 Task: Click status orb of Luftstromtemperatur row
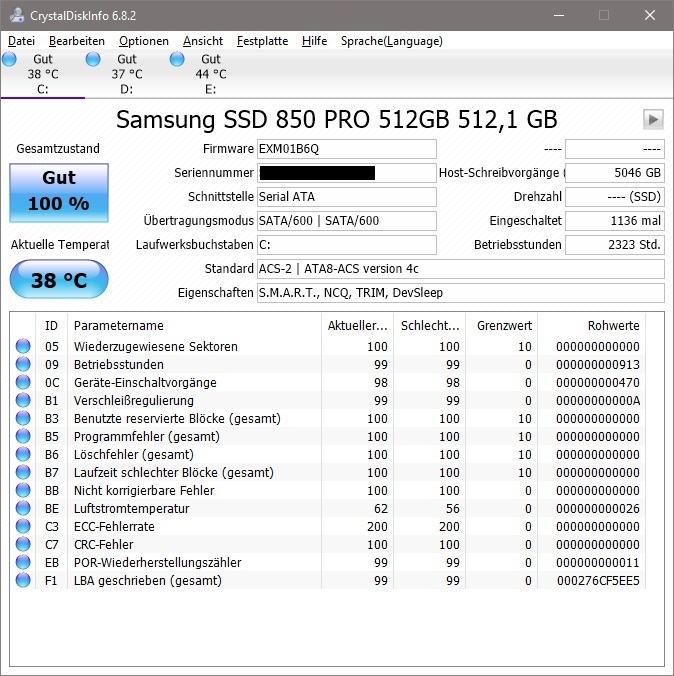coord(23,508)
